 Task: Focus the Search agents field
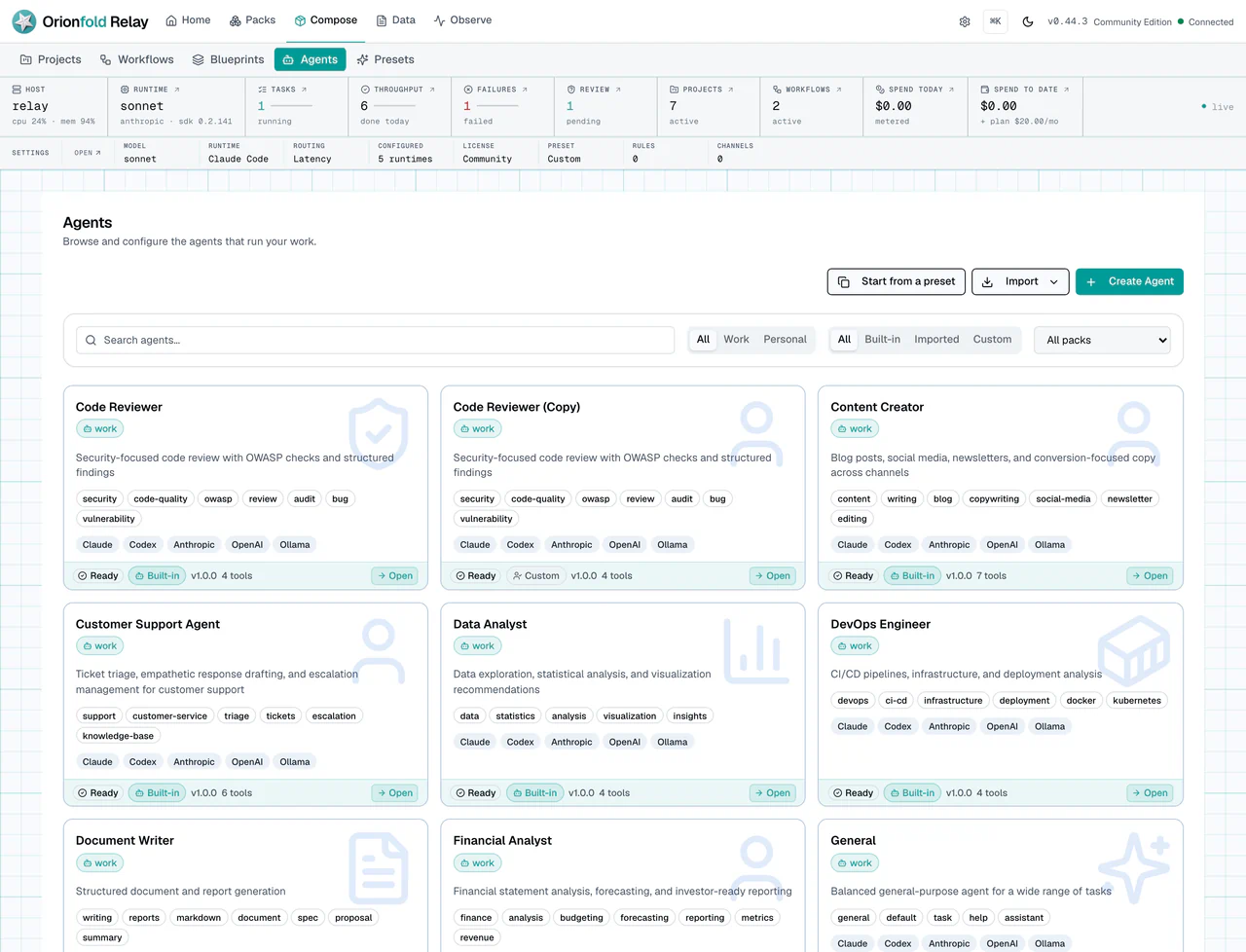pyautogui.click(x=375, y=340)
